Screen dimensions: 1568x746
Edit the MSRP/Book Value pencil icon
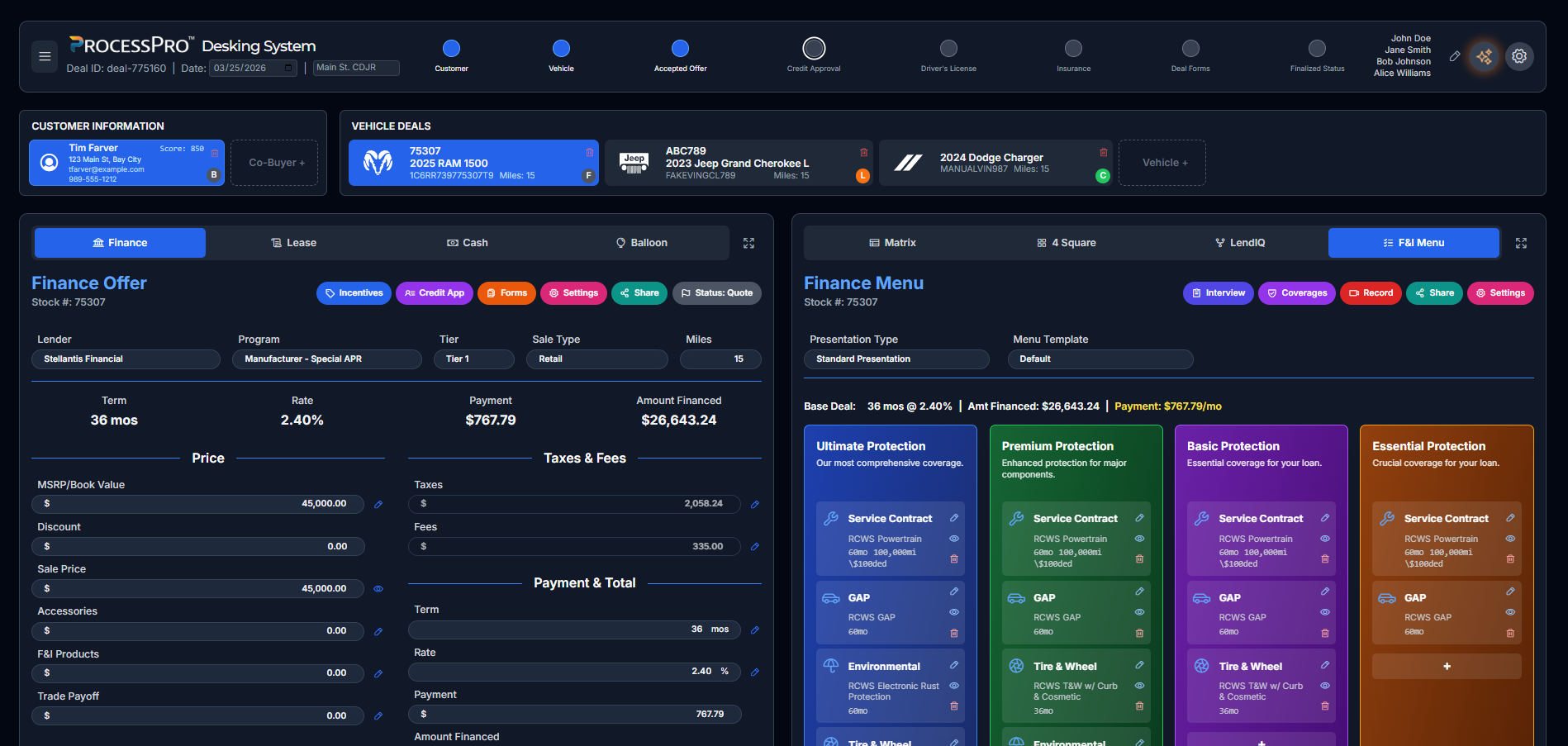[x=378, y=504]
